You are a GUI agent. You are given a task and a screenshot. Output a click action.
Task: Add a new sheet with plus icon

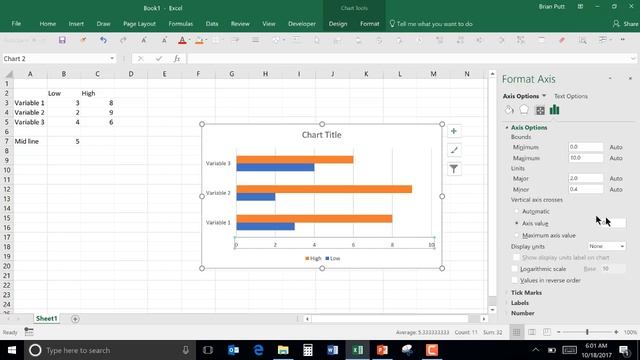tap(75, 319)
